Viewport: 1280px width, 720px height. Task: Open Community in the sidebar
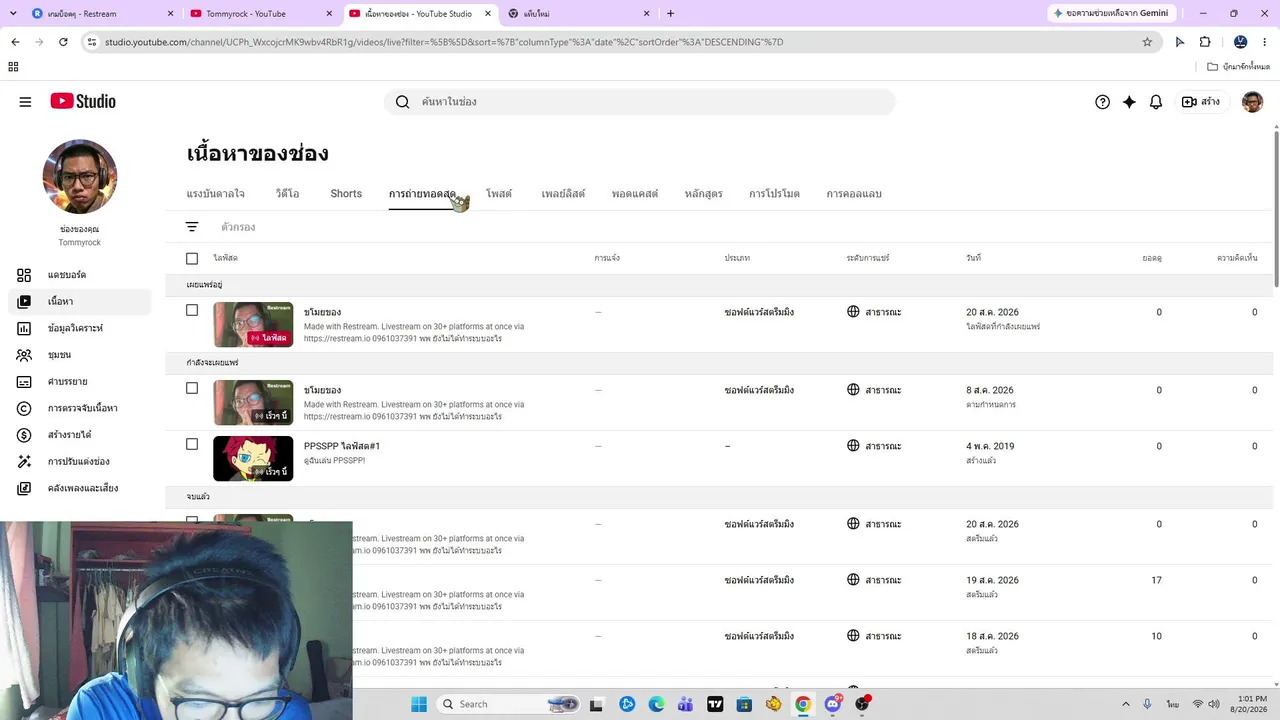[x=80, y=355]
